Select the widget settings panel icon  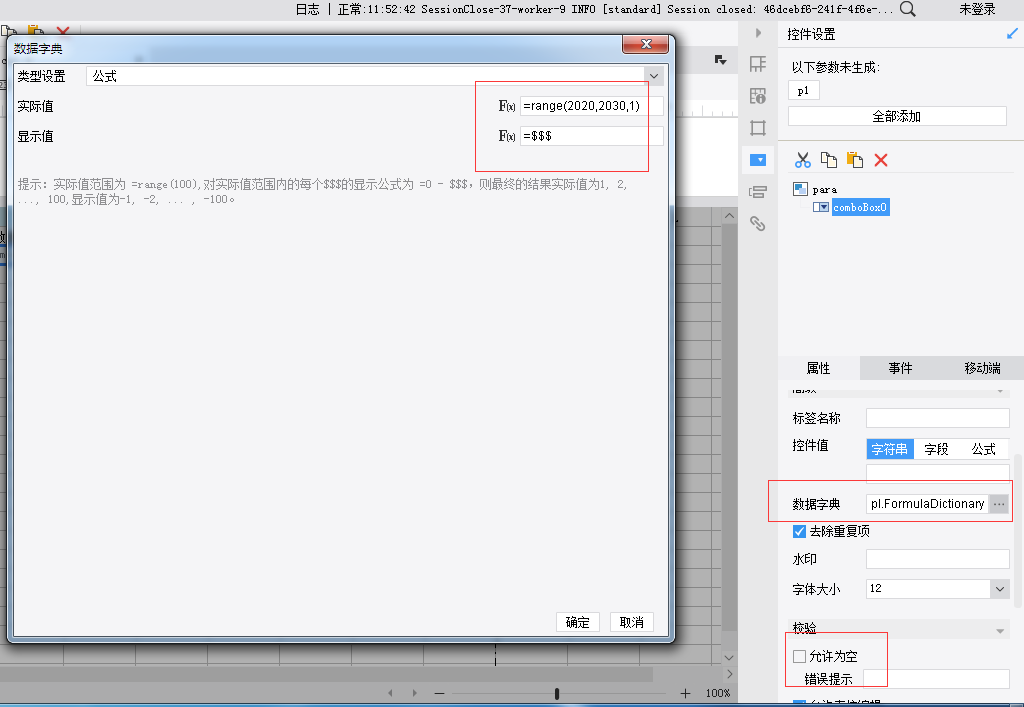(x=758, y=160)
